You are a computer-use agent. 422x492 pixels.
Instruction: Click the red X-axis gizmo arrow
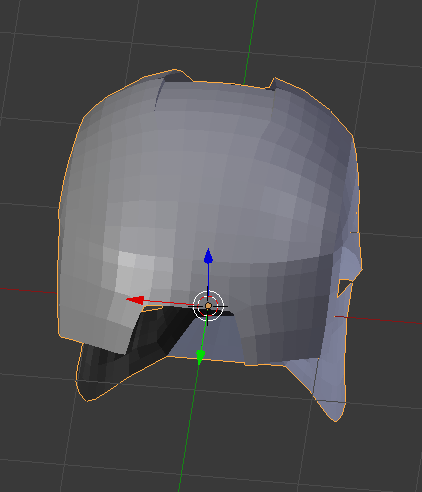[135, 300]
